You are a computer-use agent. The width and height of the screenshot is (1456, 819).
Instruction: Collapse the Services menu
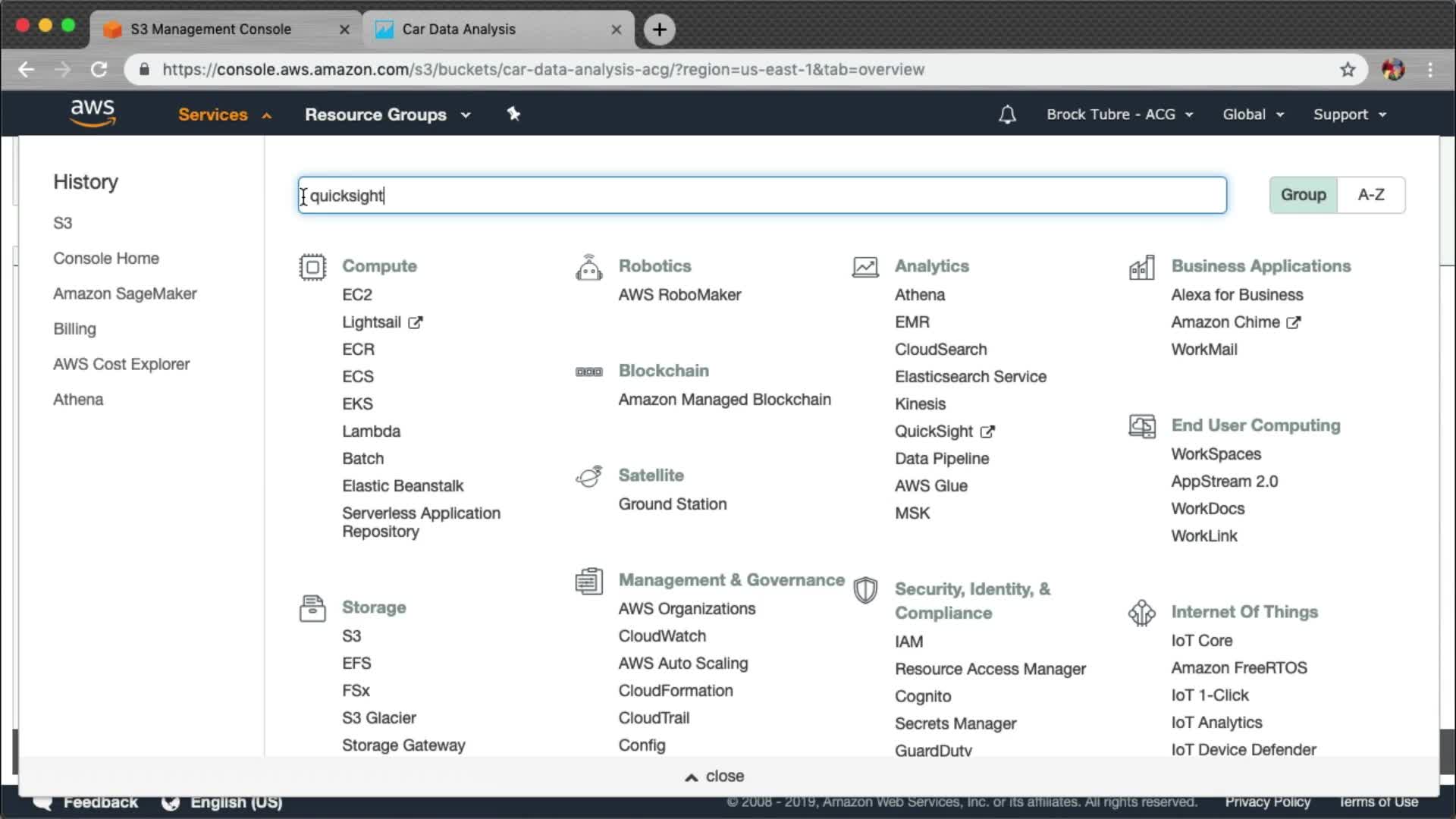click(224, 115)
